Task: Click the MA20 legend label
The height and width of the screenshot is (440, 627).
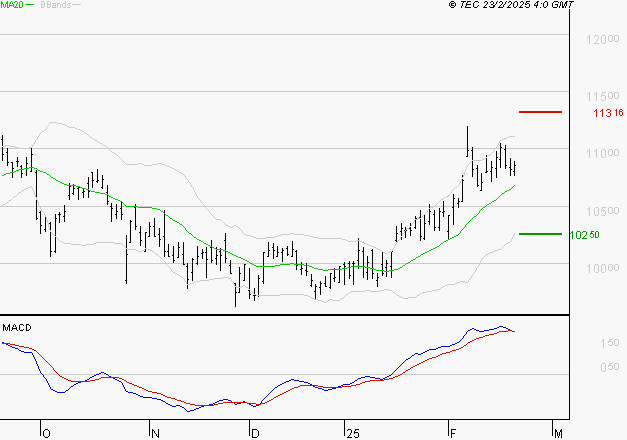Action: point(12,5)
